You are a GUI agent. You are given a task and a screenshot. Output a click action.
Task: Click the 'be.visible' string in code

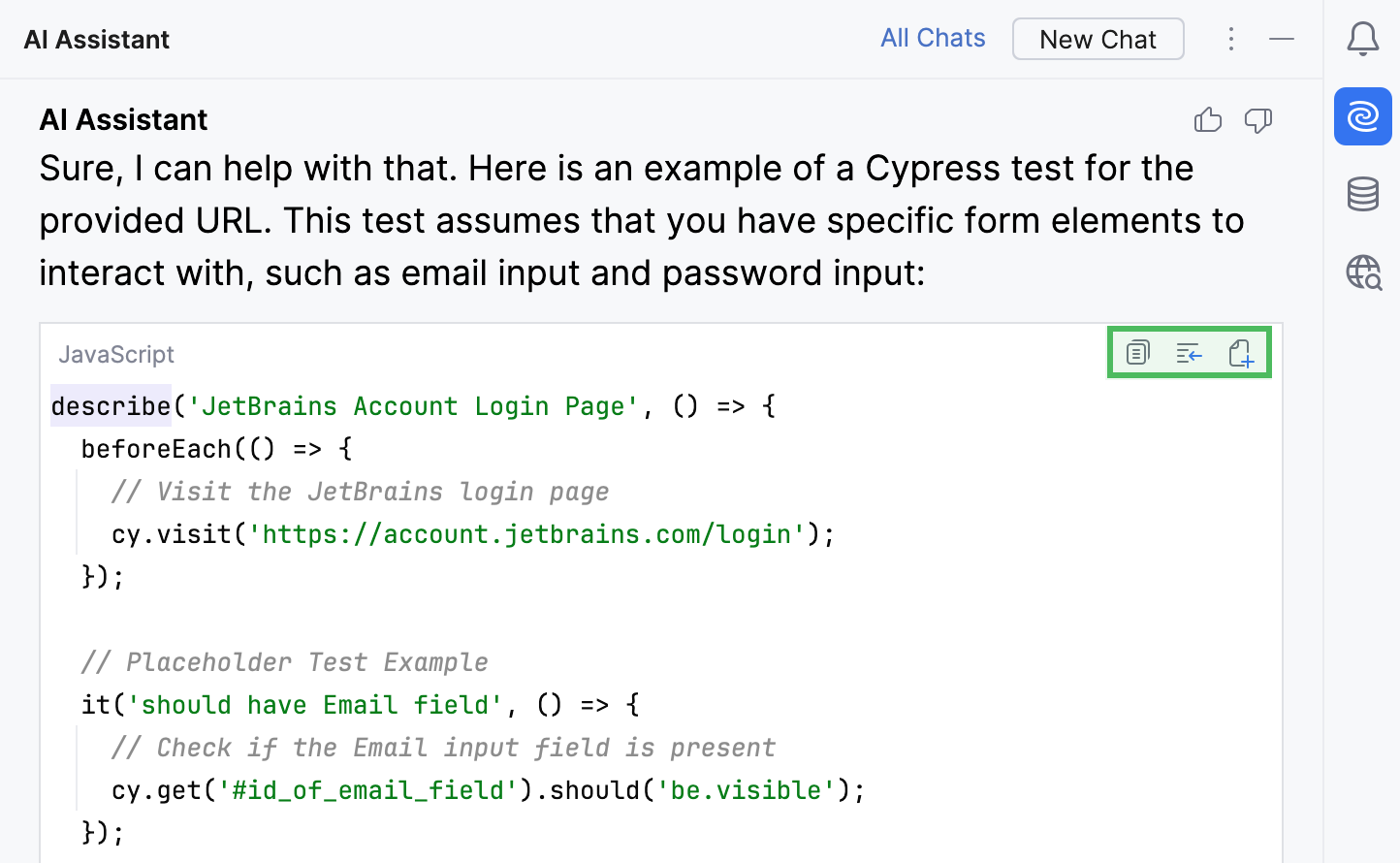[x=746, y=790]
